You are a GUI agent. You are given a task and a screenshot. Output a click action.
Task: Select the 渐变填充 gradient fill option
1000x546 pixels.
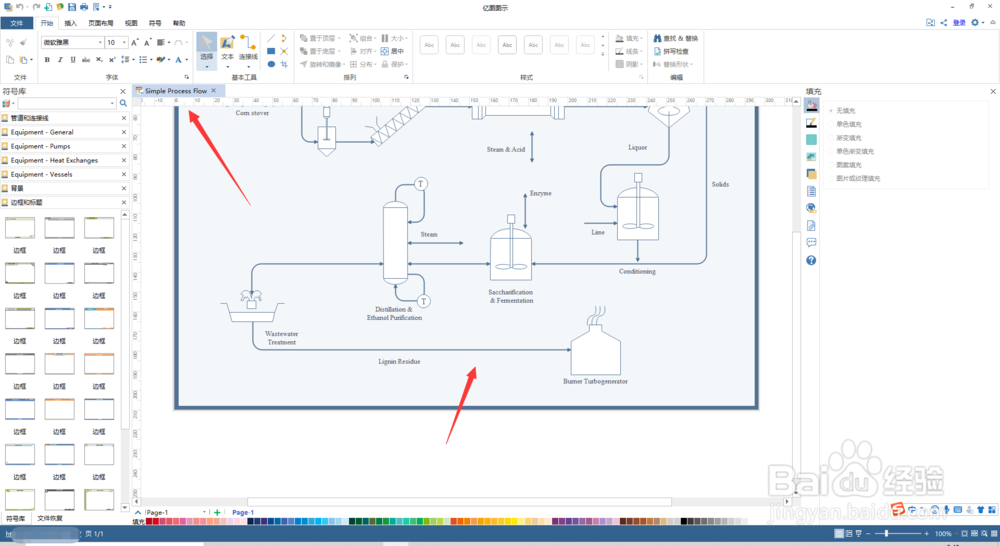[848, 138]
